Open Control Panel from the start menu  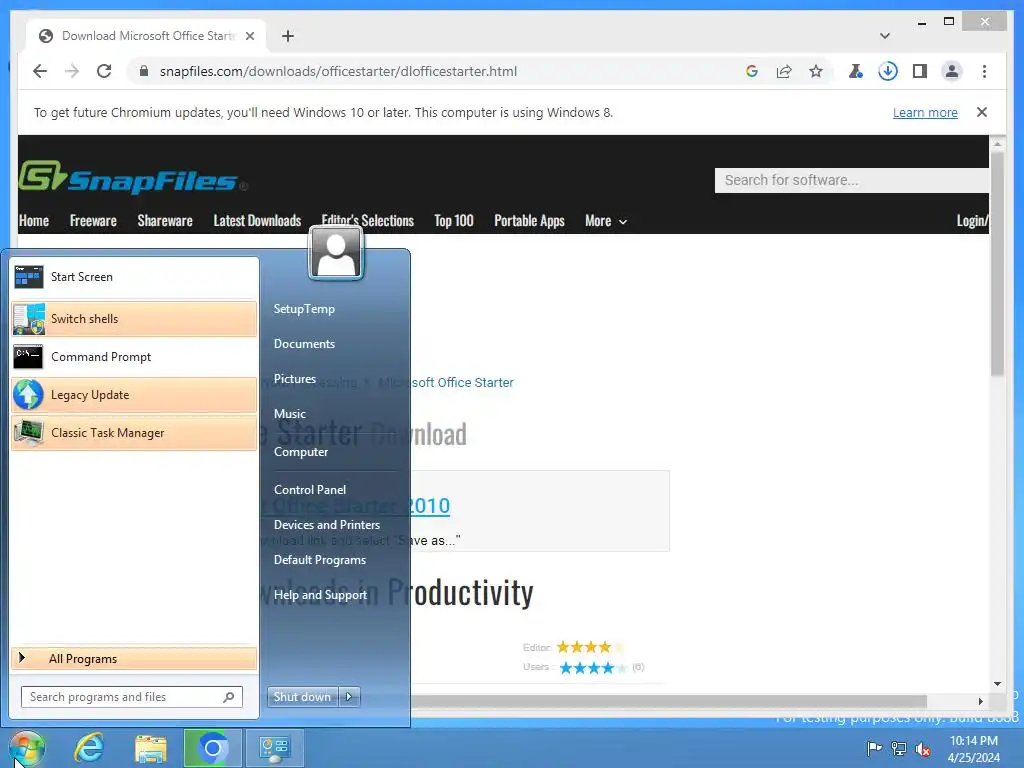click(310, 490)
